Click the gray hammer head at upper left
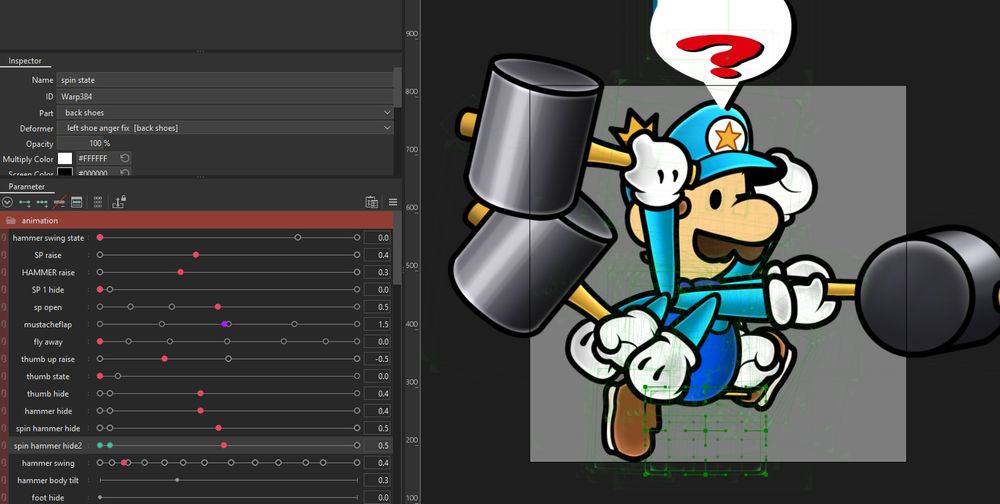 point(533,135)
